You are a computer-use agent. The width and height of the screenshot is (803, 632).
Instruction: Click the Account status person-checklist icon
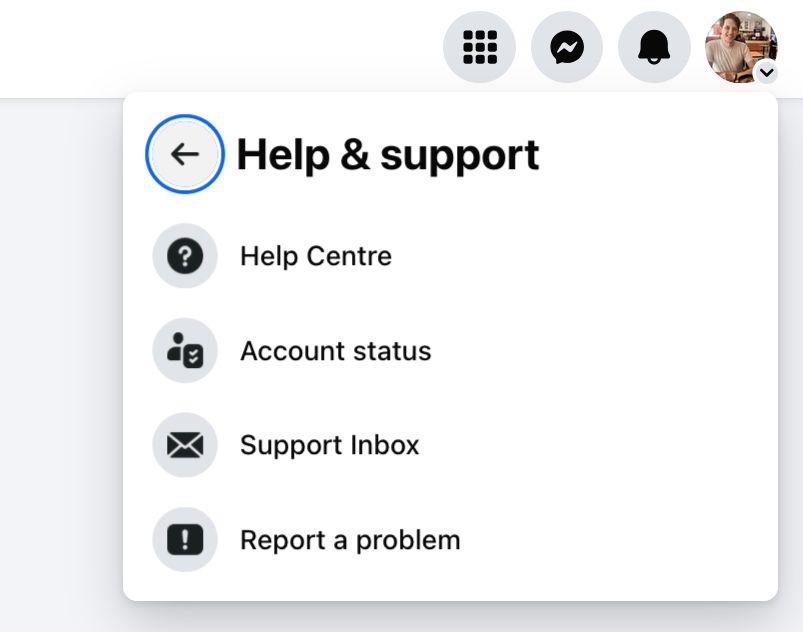185,350
